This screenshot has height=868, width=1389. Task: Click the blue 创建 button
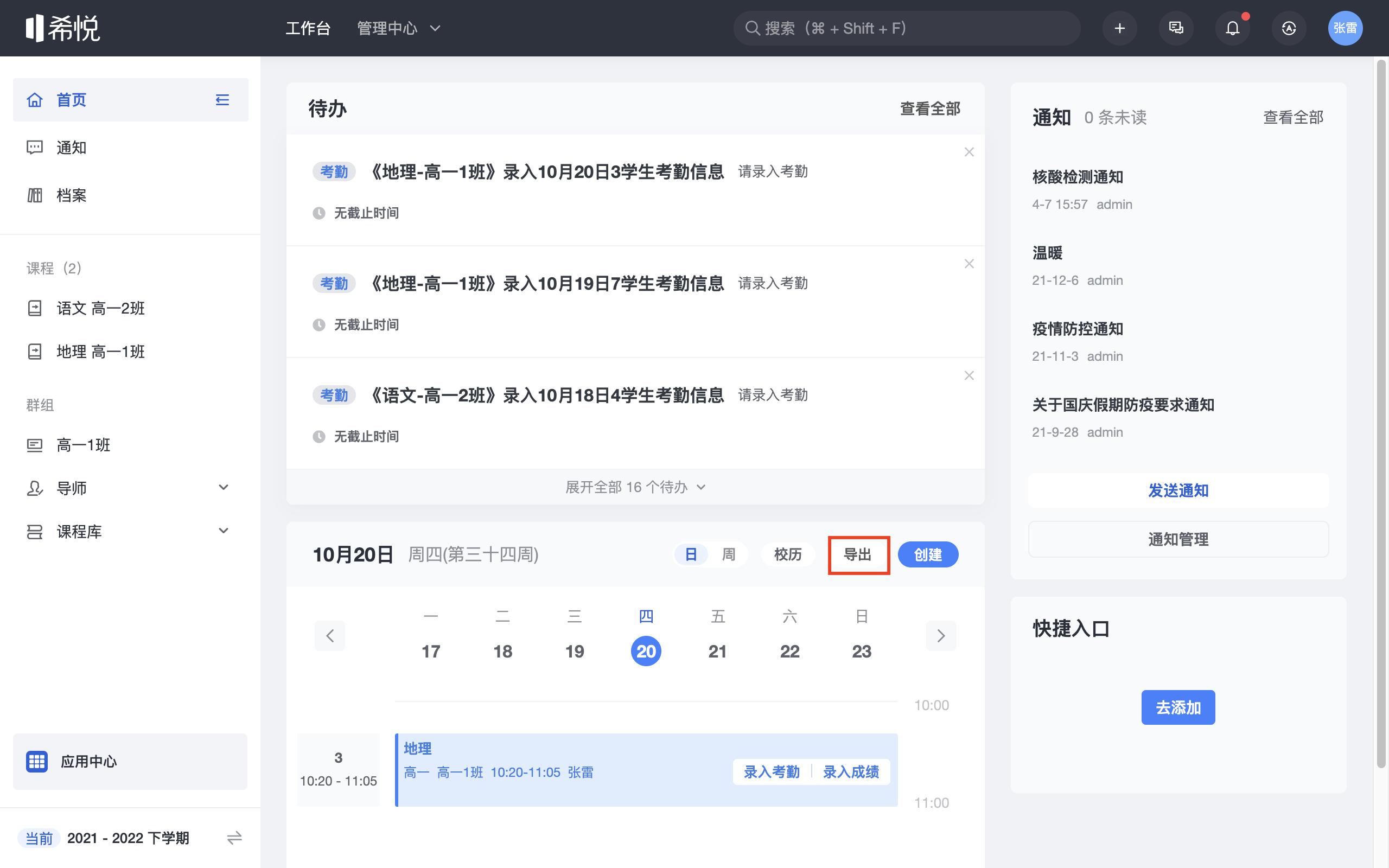pyautogui.click(x=927, y=554)
